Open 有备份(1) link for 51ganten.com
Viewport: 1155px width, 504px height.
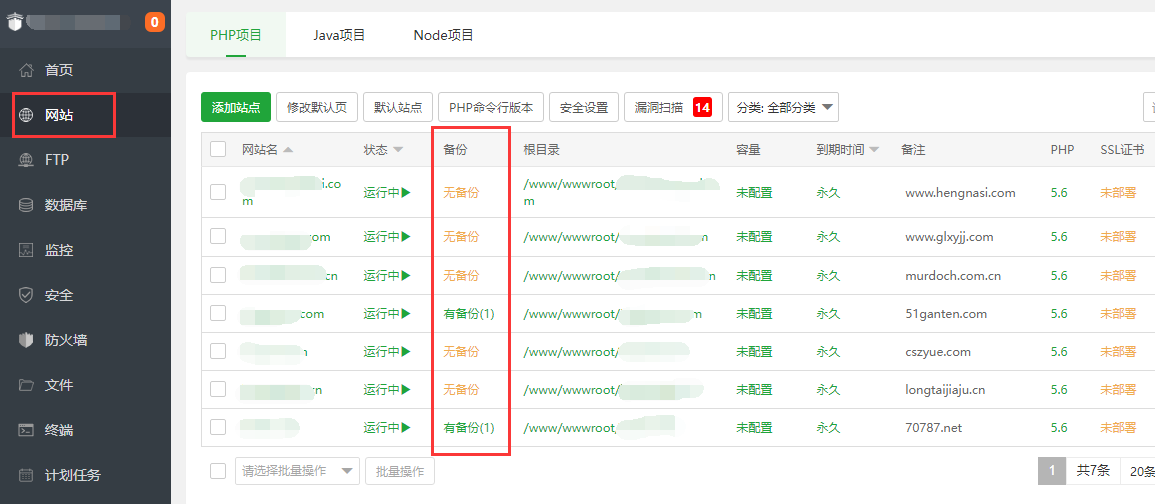[x=468, y=314]
